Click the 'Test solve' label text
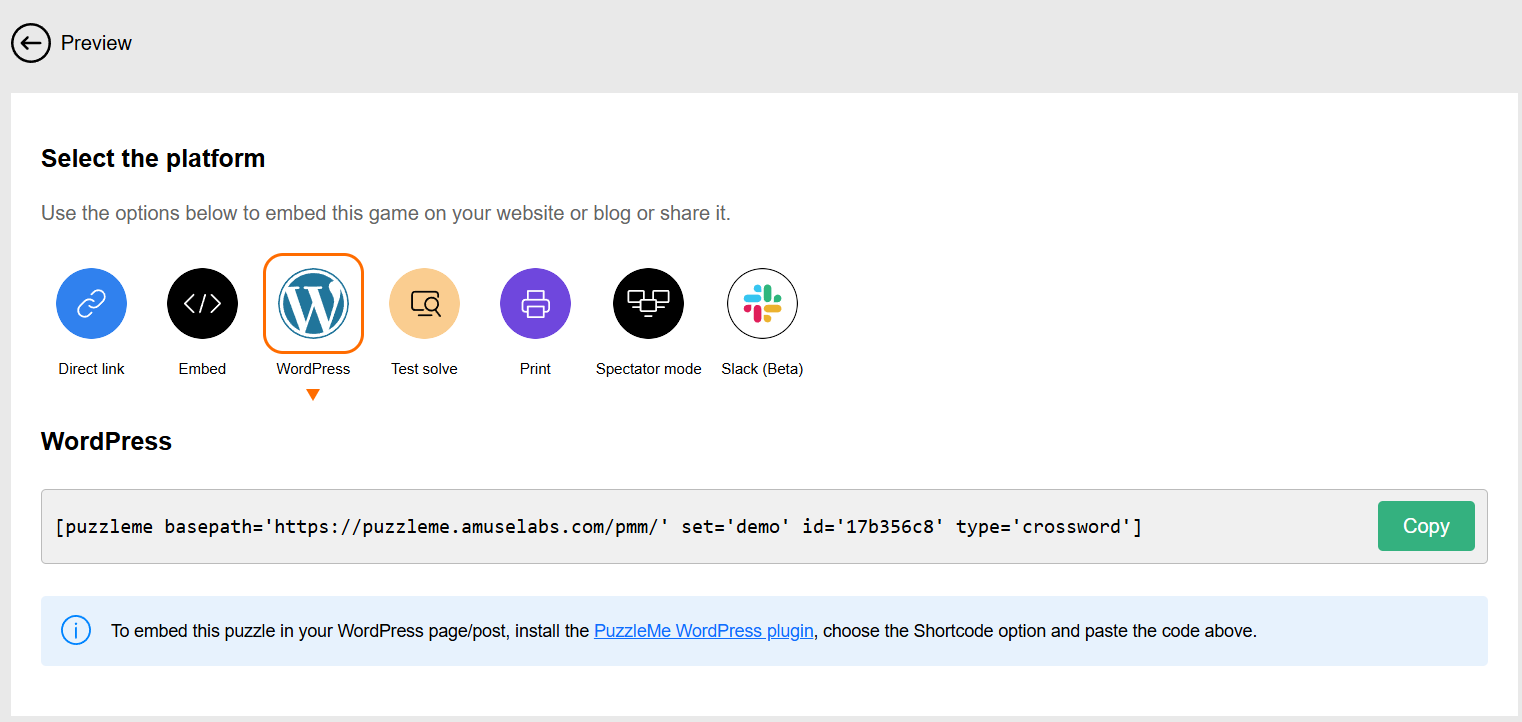The height and width of the screenshot is (722, 1522). 424,369
